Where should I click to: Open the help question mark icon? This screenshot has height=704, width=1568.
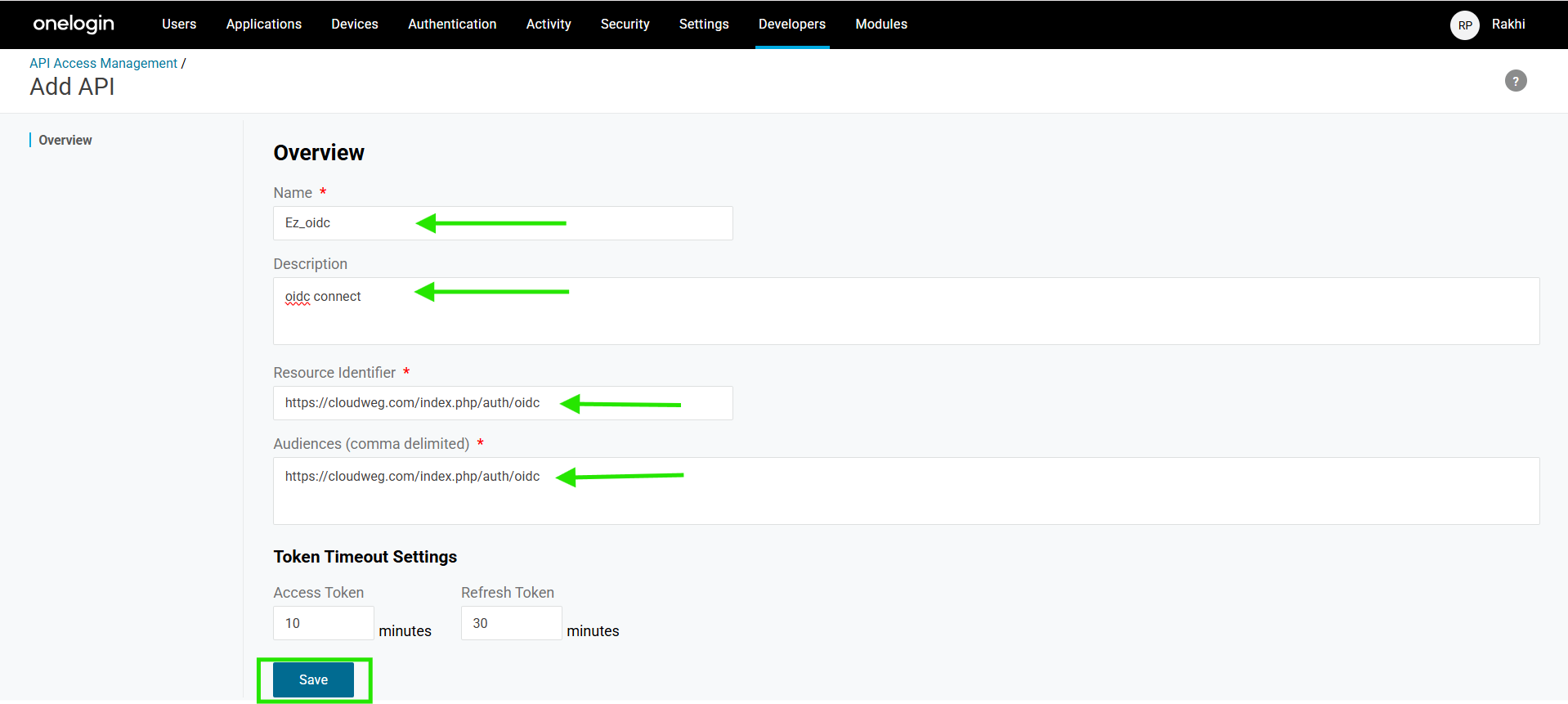(x=1516, y=81)
